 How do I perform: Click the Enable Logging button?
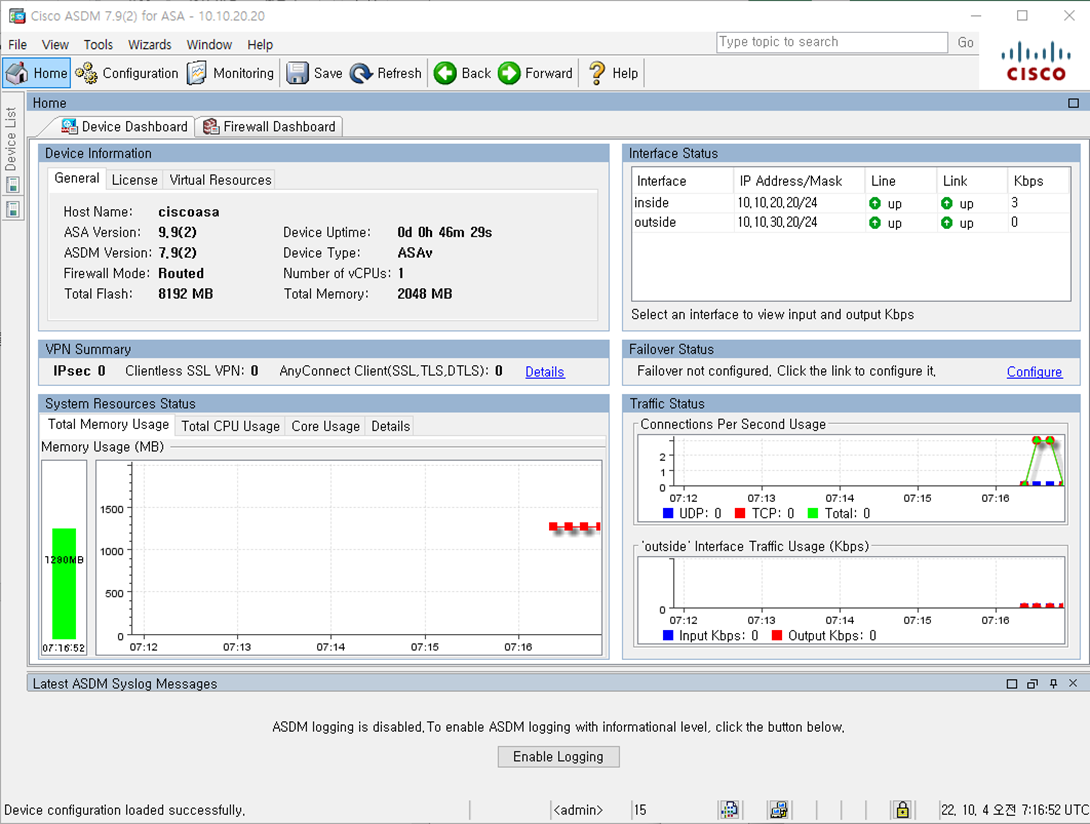point(558,757)
